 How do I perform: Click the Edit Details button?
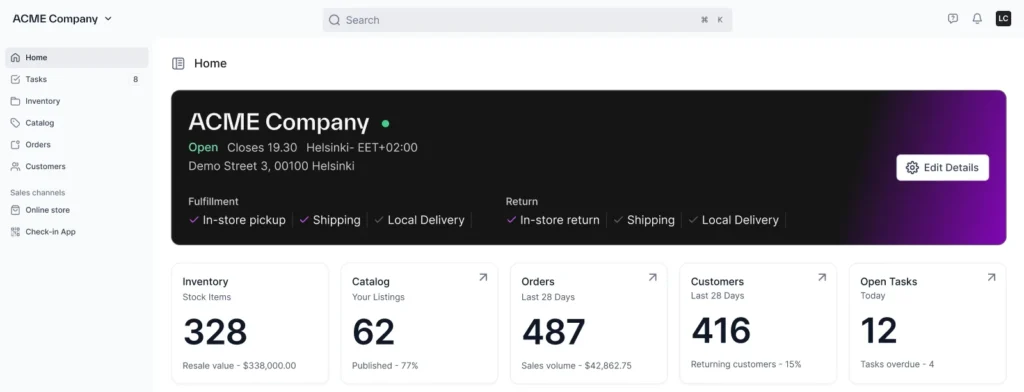click(x=942, y=168)
